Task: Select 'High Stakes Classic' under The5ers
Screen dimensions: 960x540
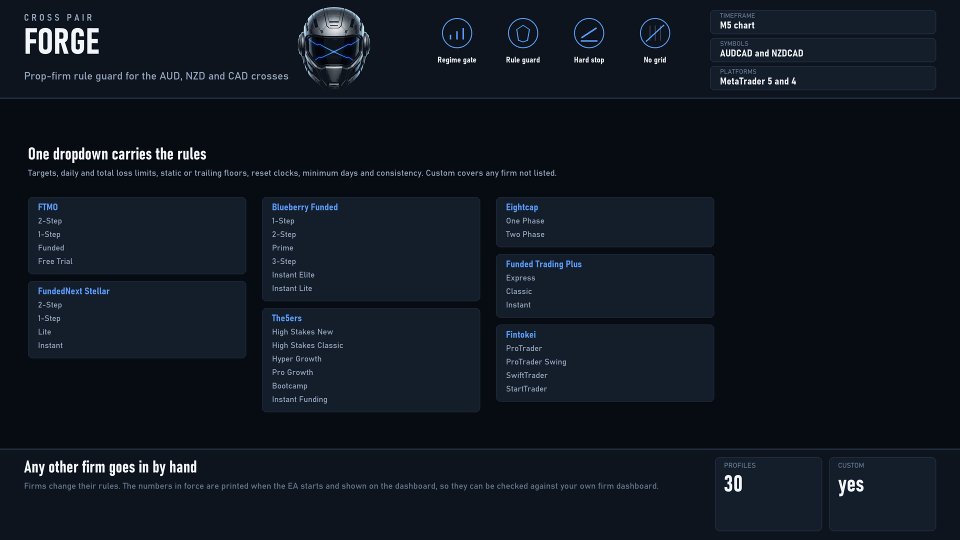Action: [x=307, y=345]
